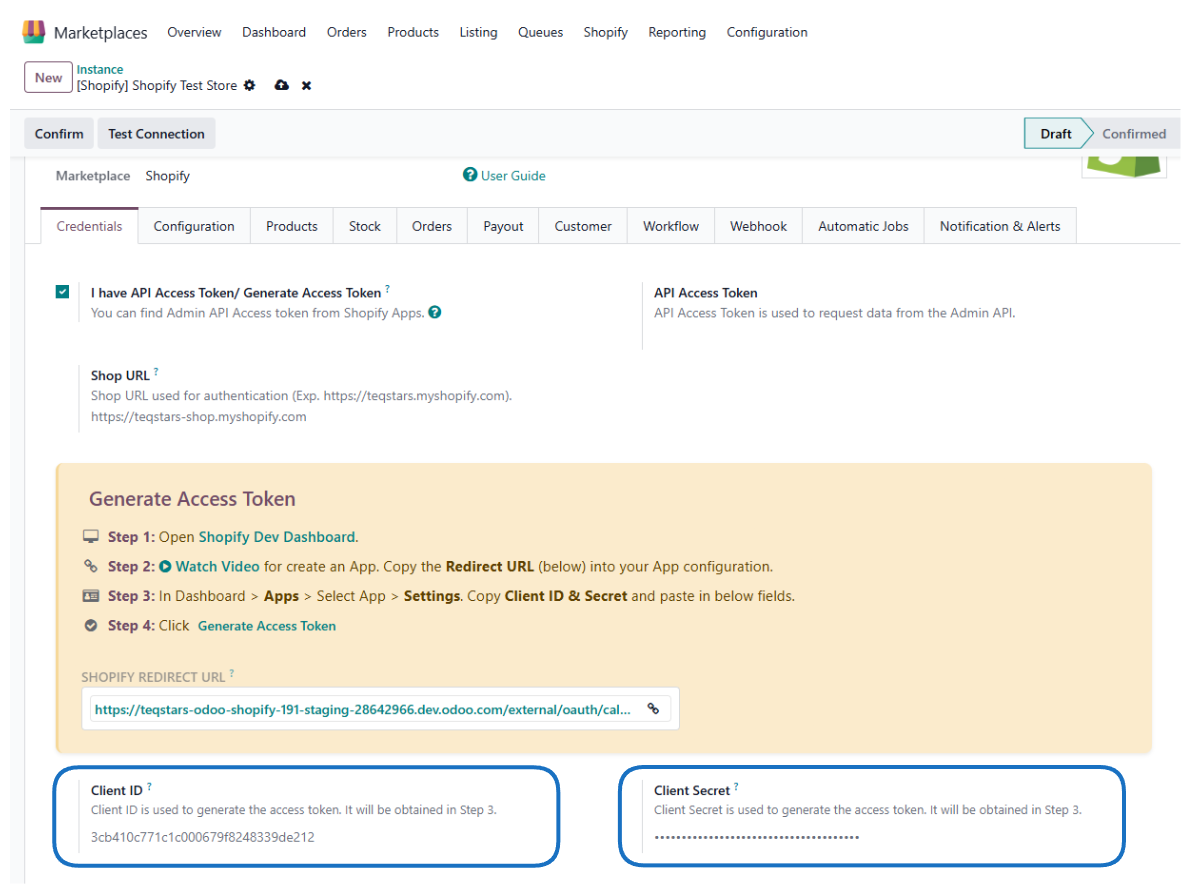Screen dimensions: 1190x893
Task: Click the Marketplaces app logo icon
Action: pos(33,32)
